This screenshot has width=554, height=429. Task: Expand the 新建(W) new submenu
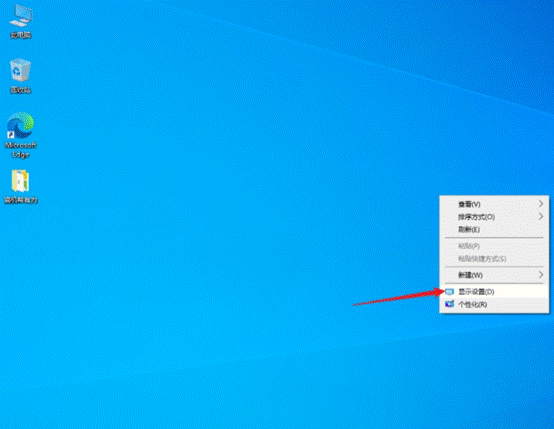pos(494,275)
